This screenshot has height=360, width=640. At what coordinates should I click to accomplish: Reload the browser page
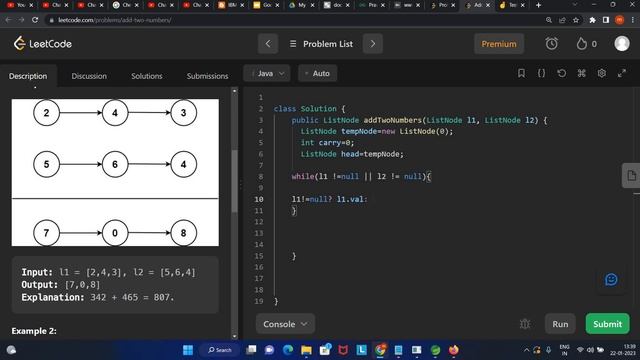click(35, 20)
